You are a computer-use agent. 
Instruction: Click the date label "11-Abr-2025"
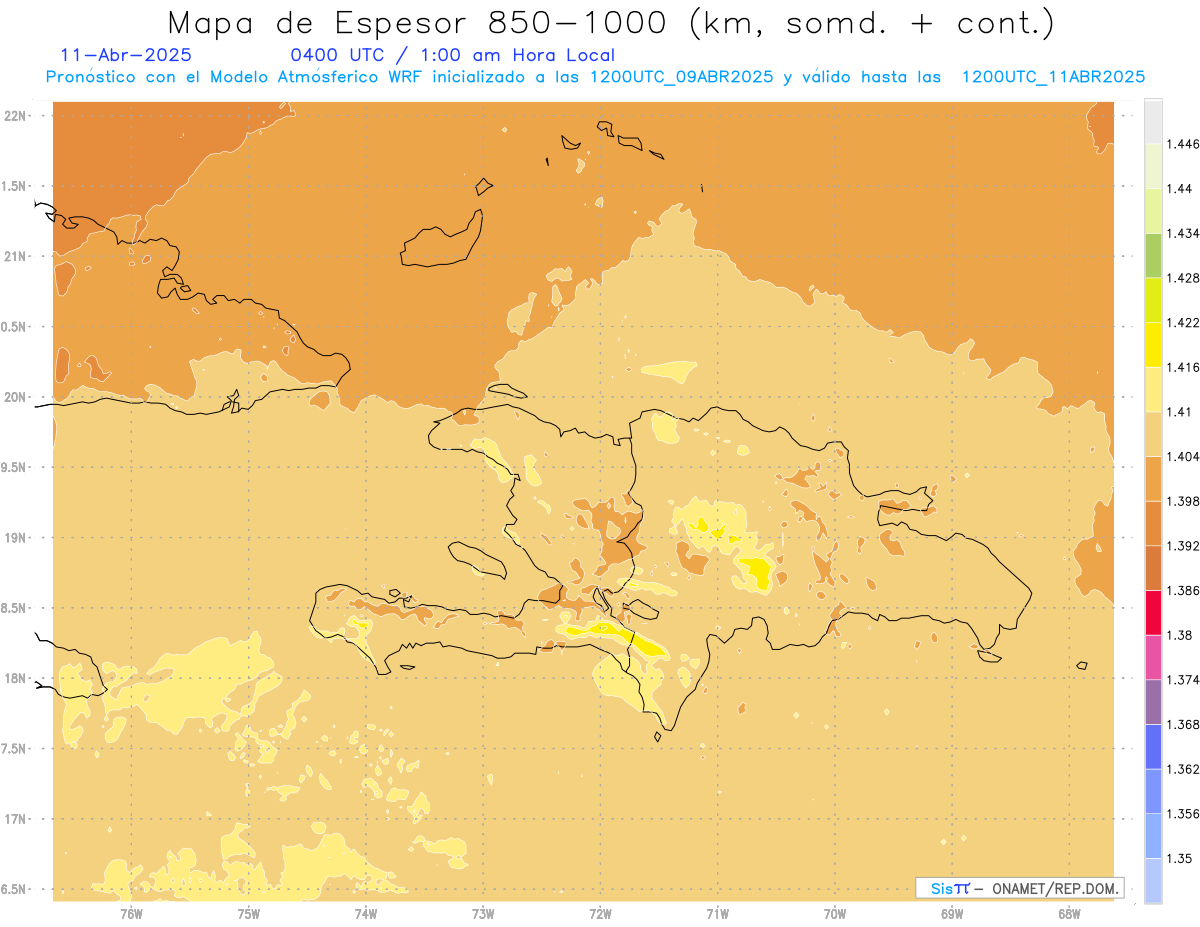[126, 56]
